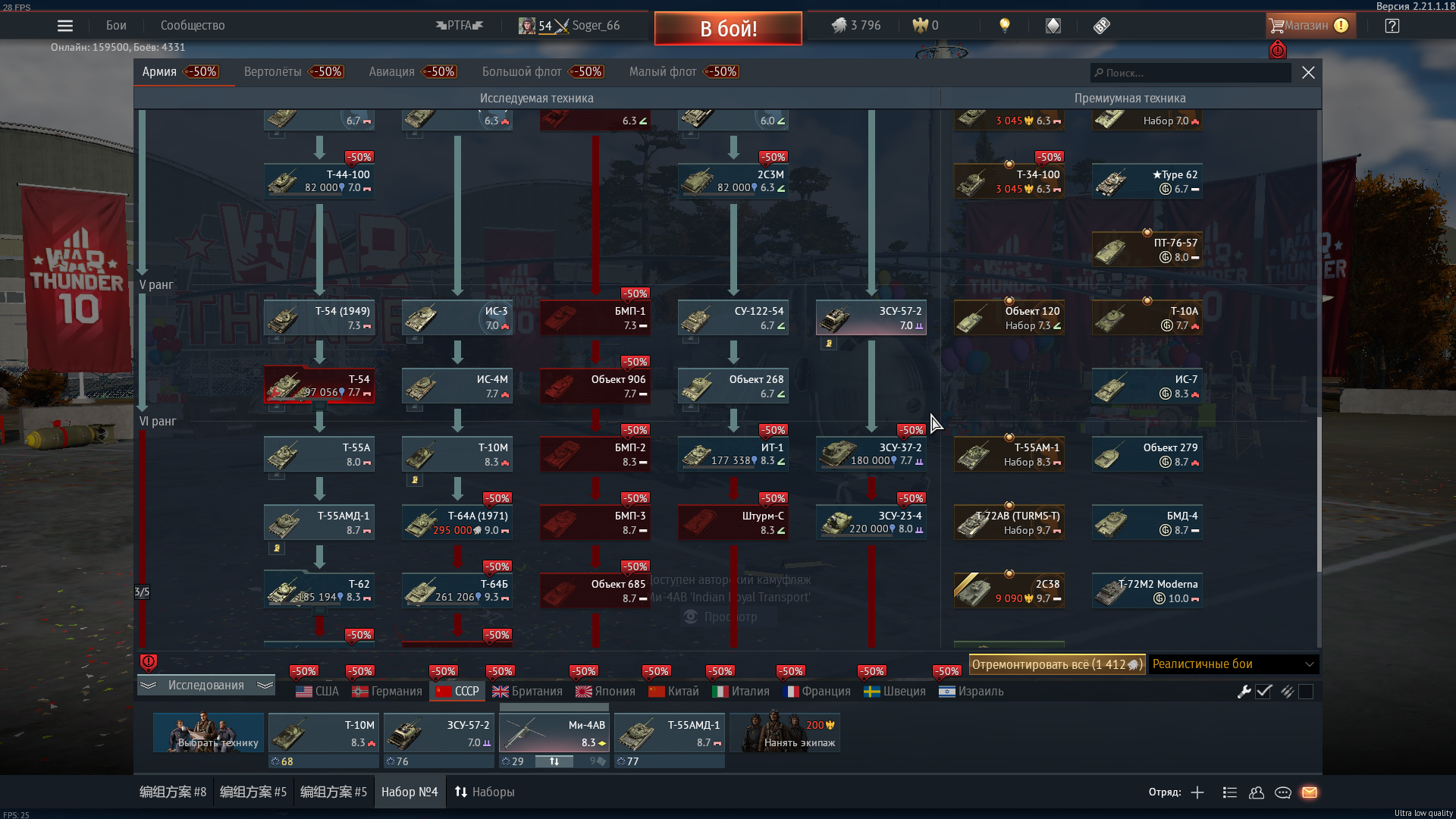
Task: Select the 编组方案 #8 preset tab
Action: [x=173, y=792]
